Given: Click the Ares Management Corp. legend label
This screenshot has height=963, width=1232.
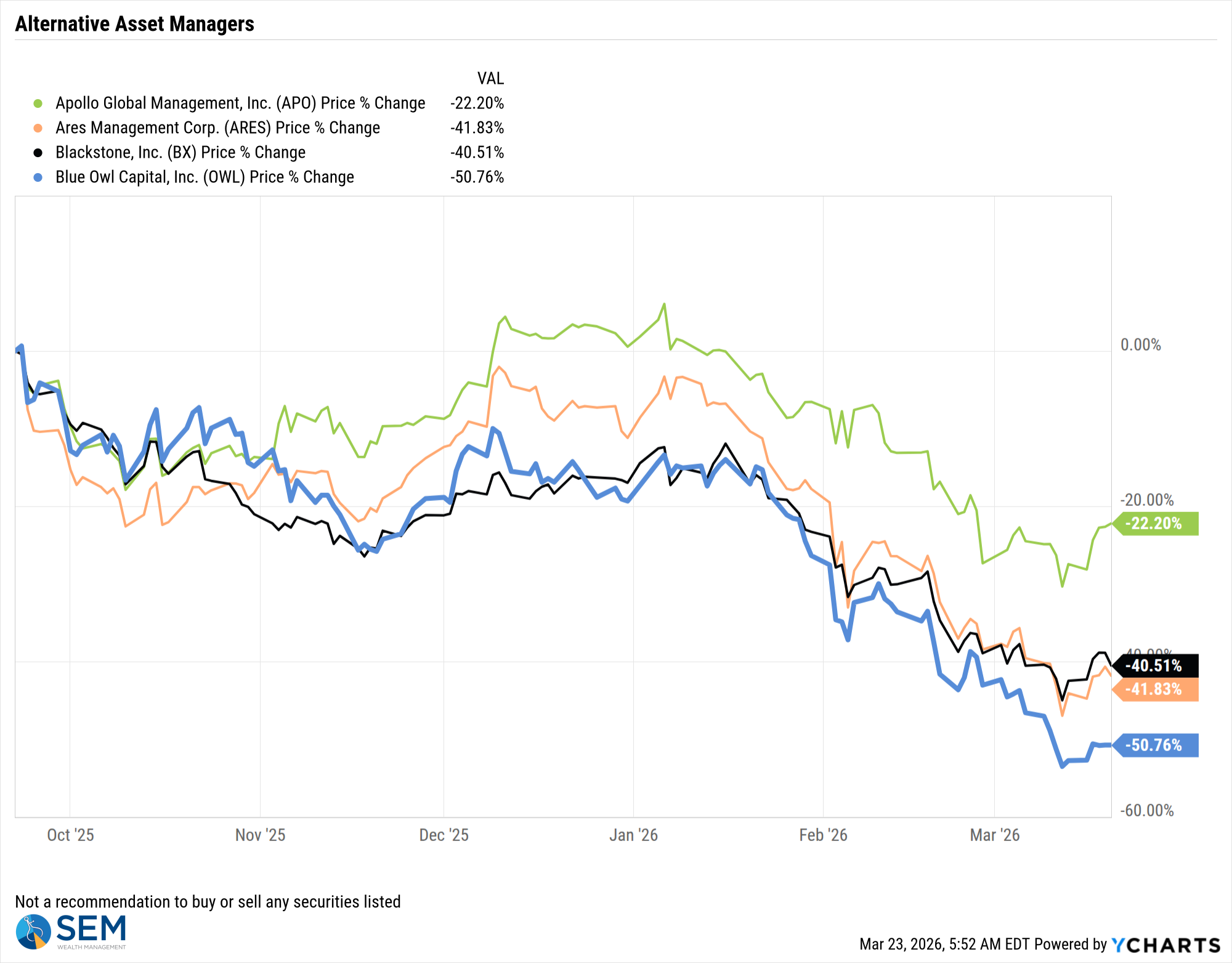Looking at the screenshot, I should (217, 128).
